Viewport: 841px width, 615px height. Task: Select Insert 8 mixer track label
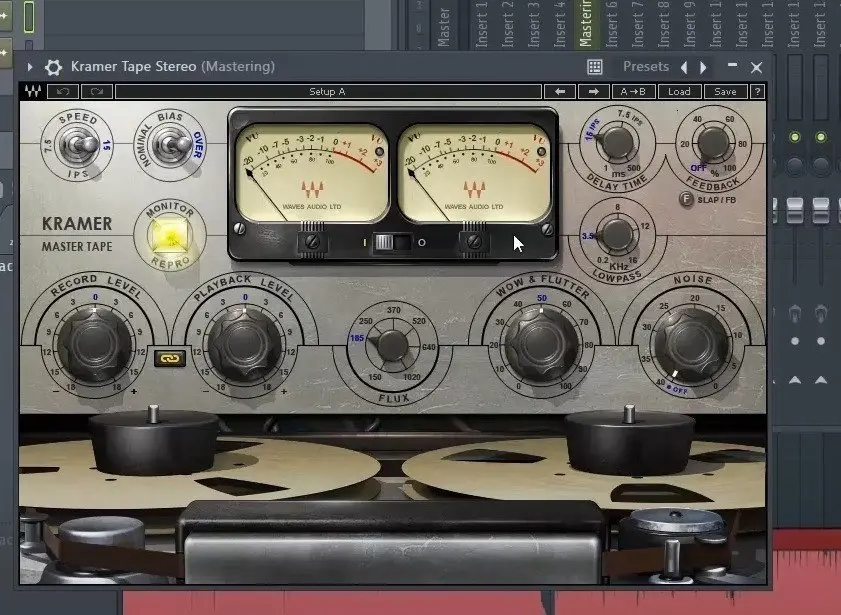click(663, 25)
